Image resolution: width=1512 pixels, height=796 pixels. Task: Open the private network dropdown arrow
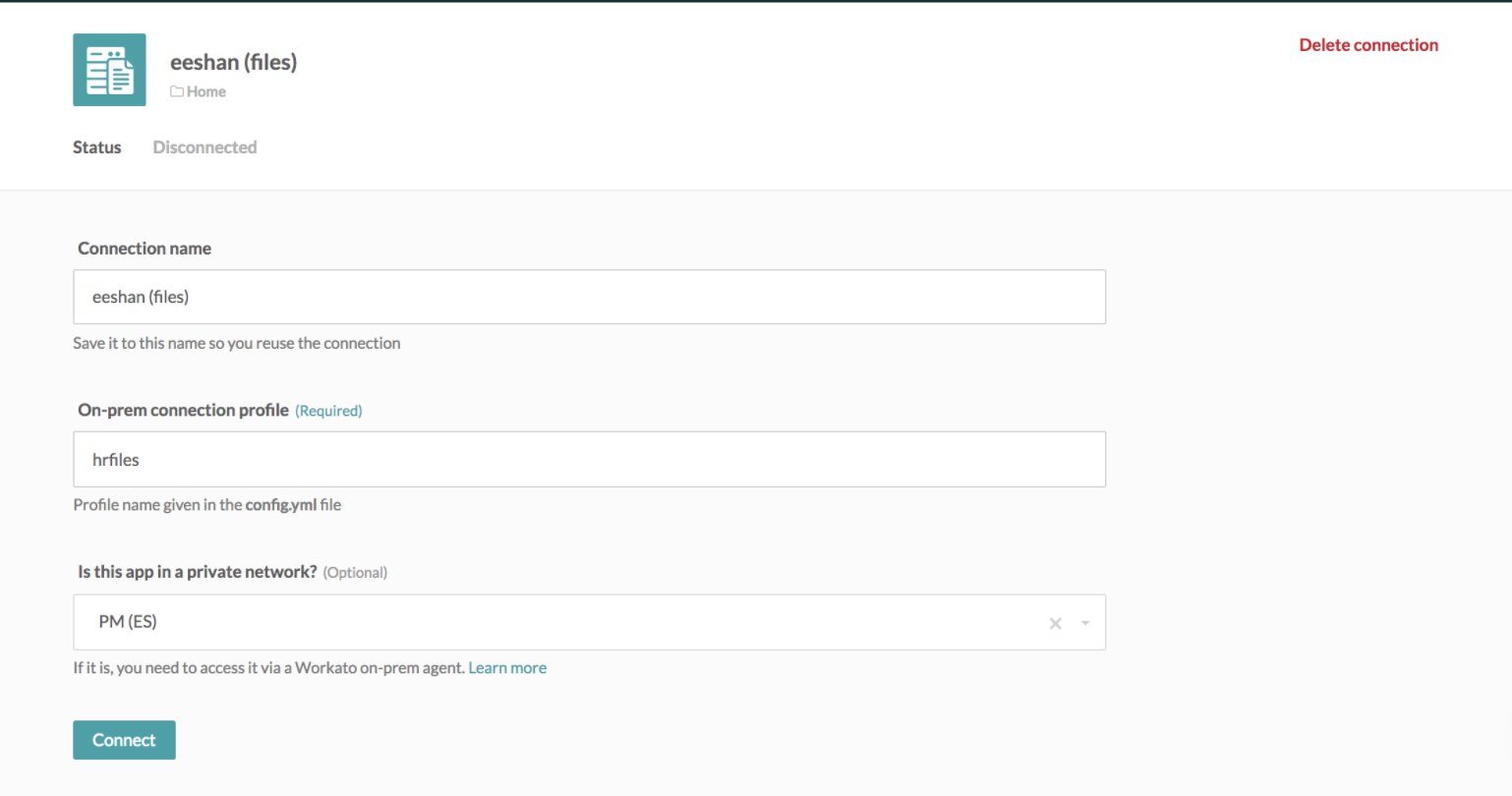pyautogui.click(x=1084, y=622)
